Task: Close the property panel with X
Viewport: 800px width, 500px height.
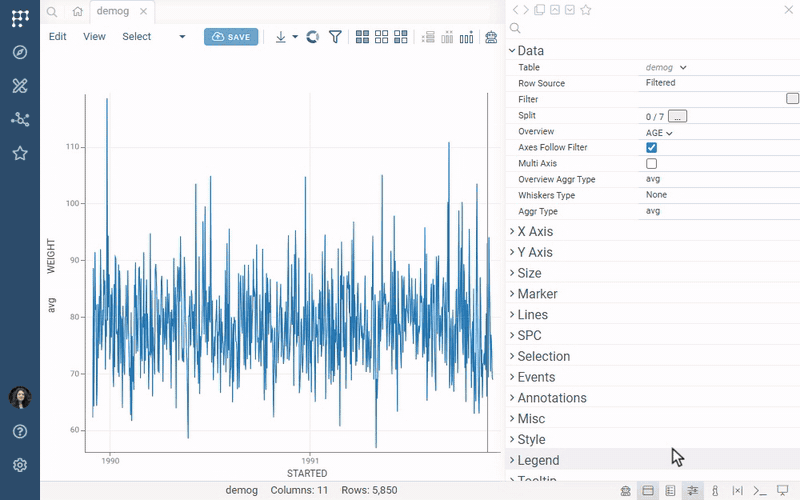Action: 788,10
